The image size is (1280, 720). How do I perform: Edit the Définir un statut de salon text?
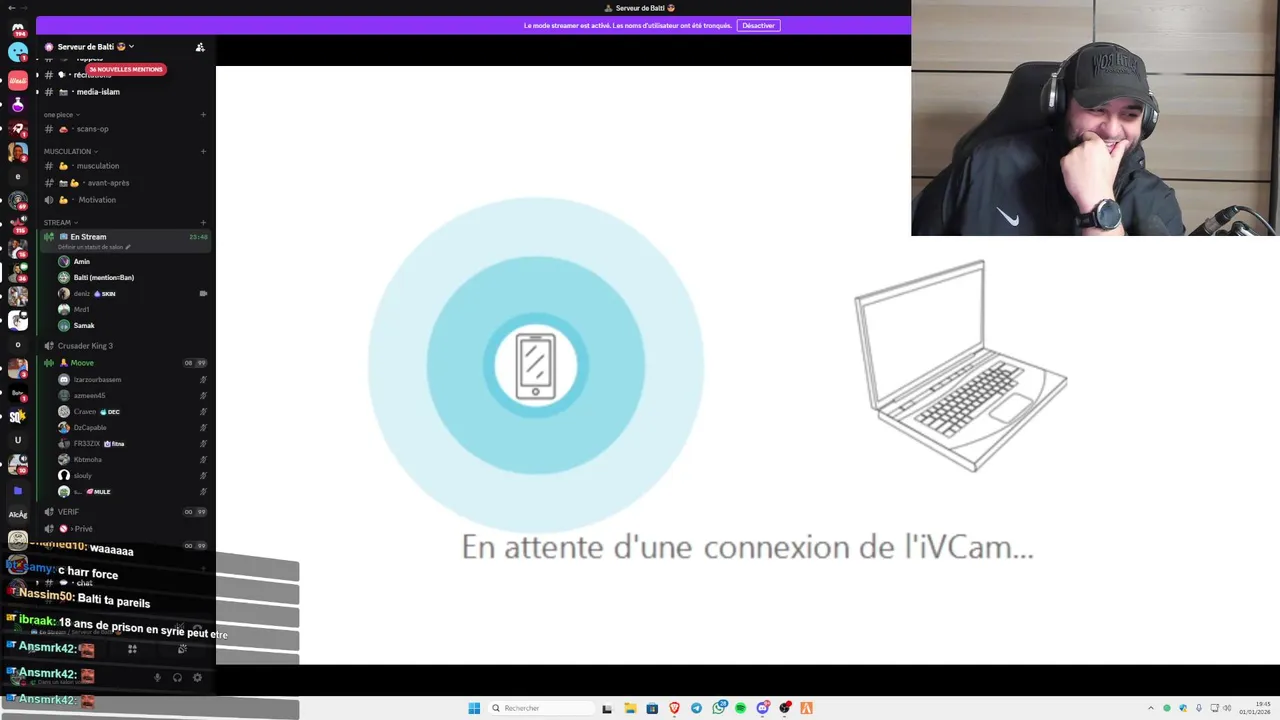click(94, 247)
